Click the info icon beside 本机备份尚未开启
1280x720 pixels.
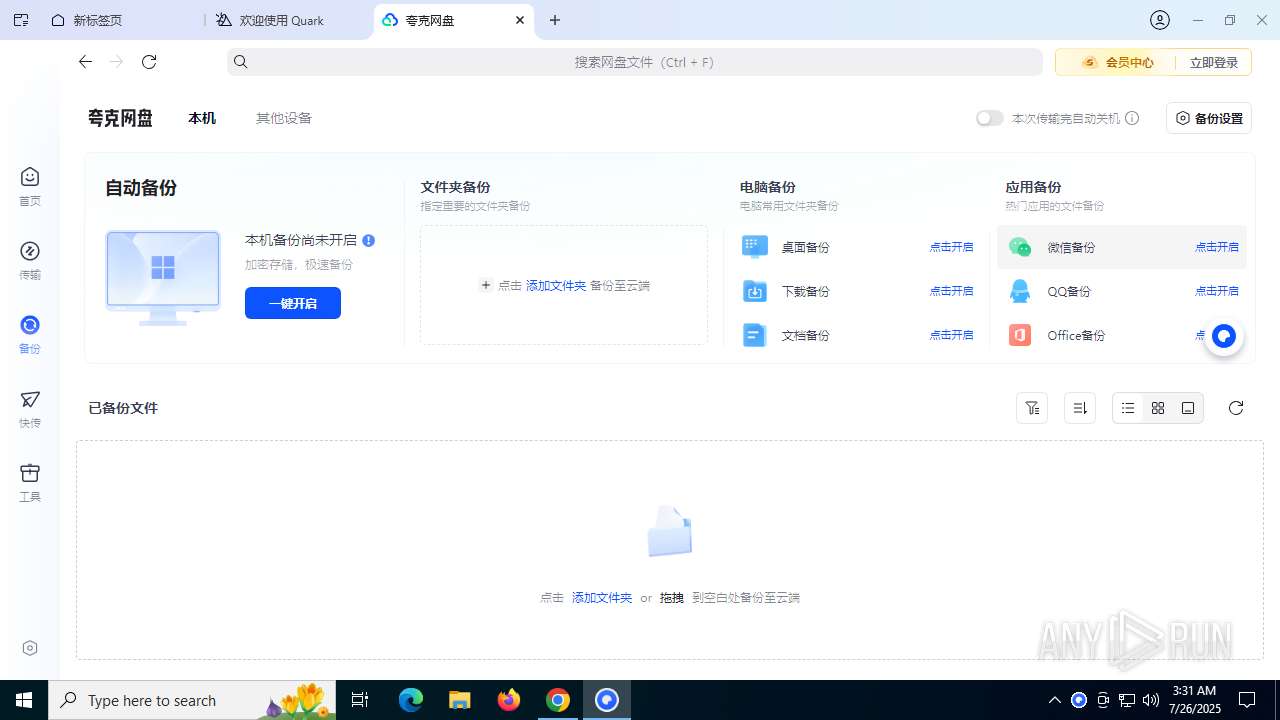[369, 241]
